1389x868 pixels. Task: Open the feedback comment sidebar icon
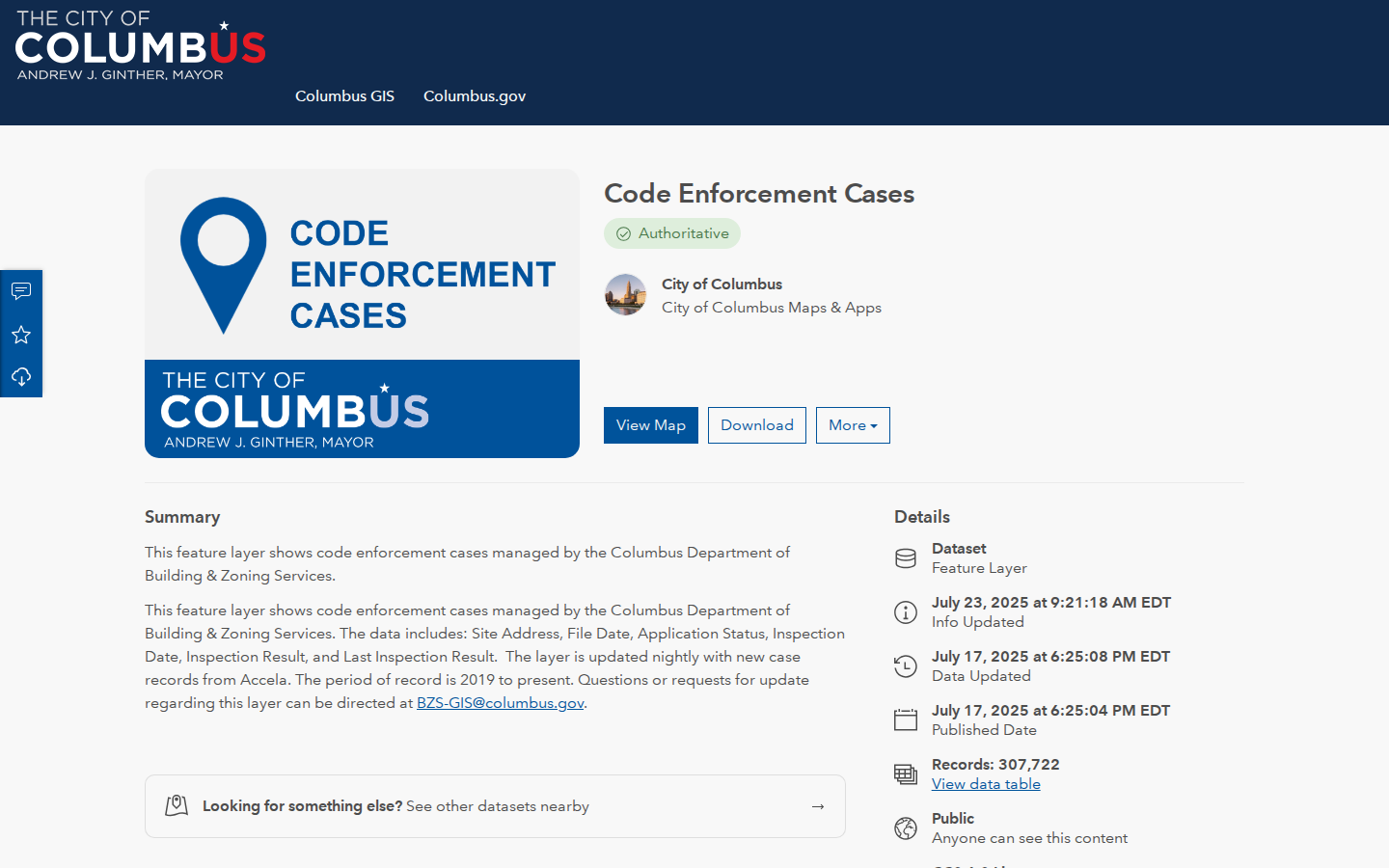[21, 291]
